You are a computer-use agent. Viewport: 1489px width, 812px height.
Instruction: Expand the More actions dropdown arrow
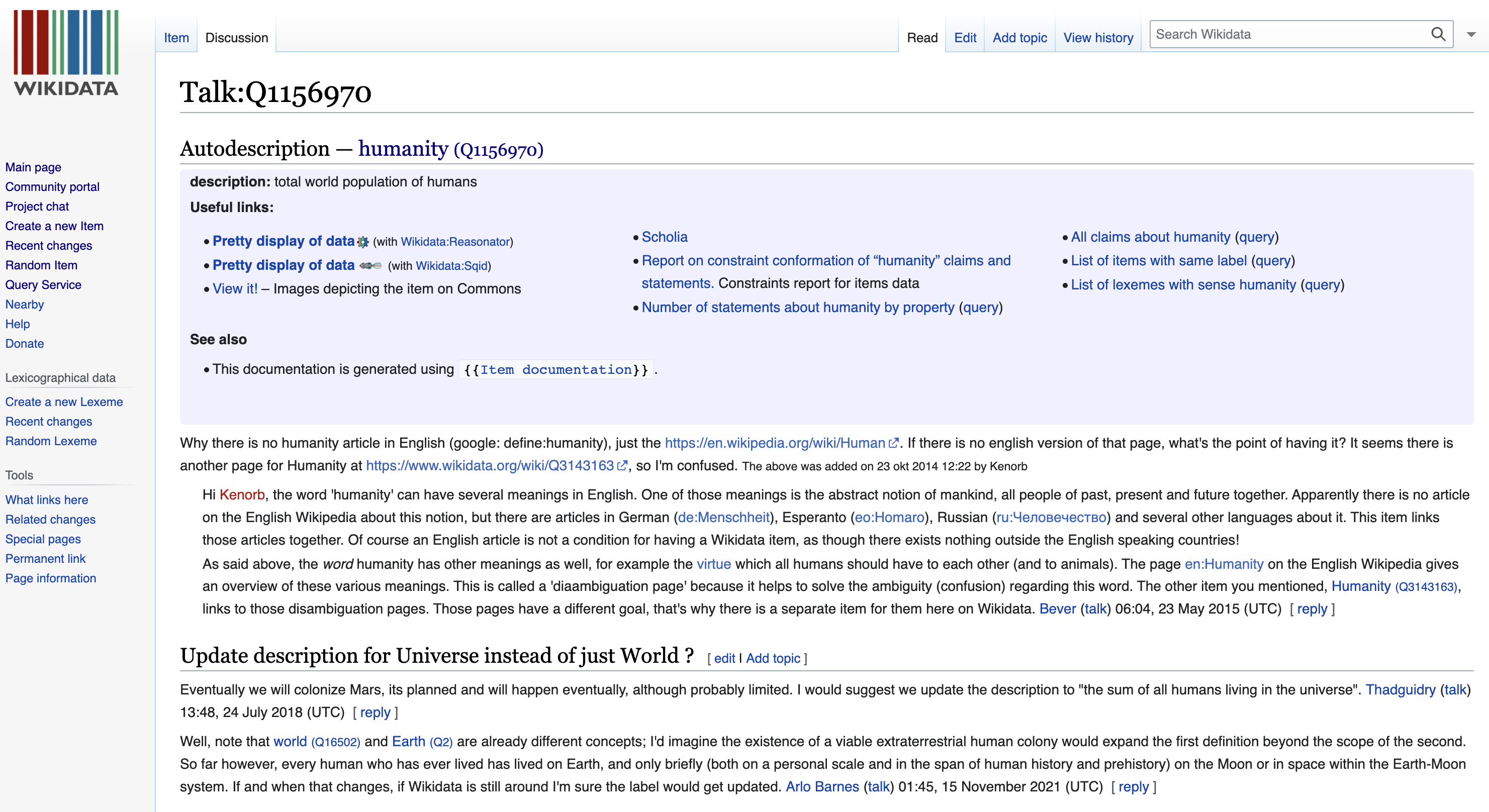1470,35
